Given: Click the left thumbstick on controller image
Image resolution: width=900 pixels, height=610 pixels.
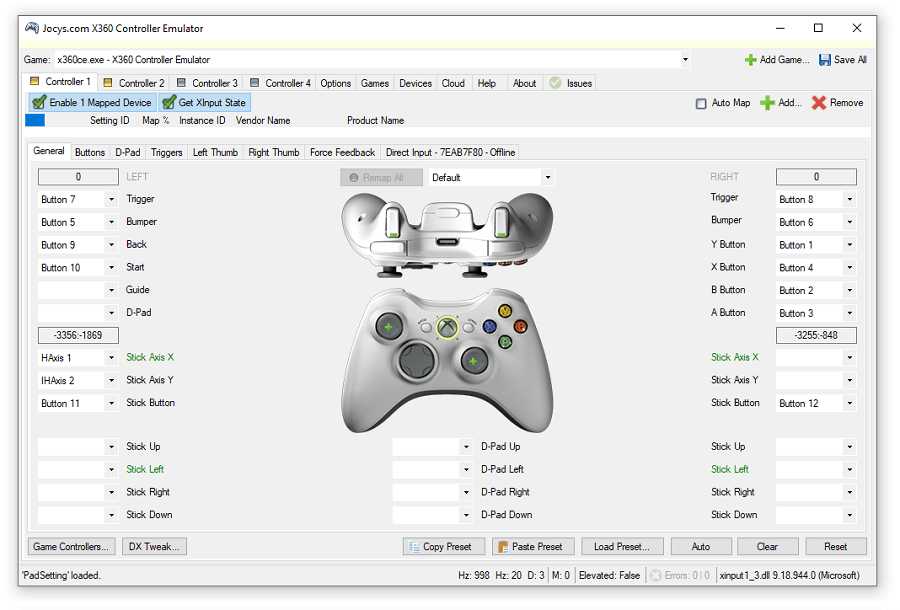Looking at the screenshot, I should point(389,327).
